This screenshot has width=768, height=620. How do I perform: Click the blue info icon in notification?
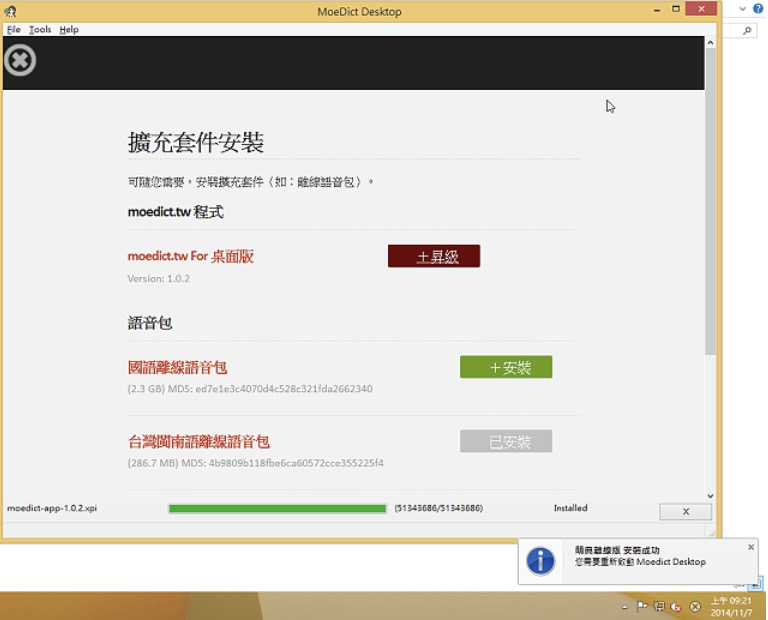540,561
